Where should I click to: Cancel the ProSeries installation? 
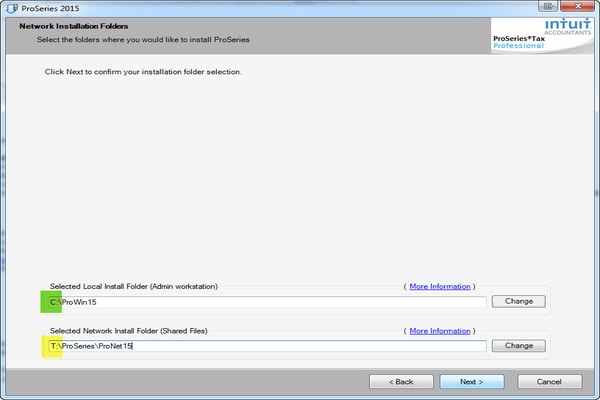click(x=549, y=382)
